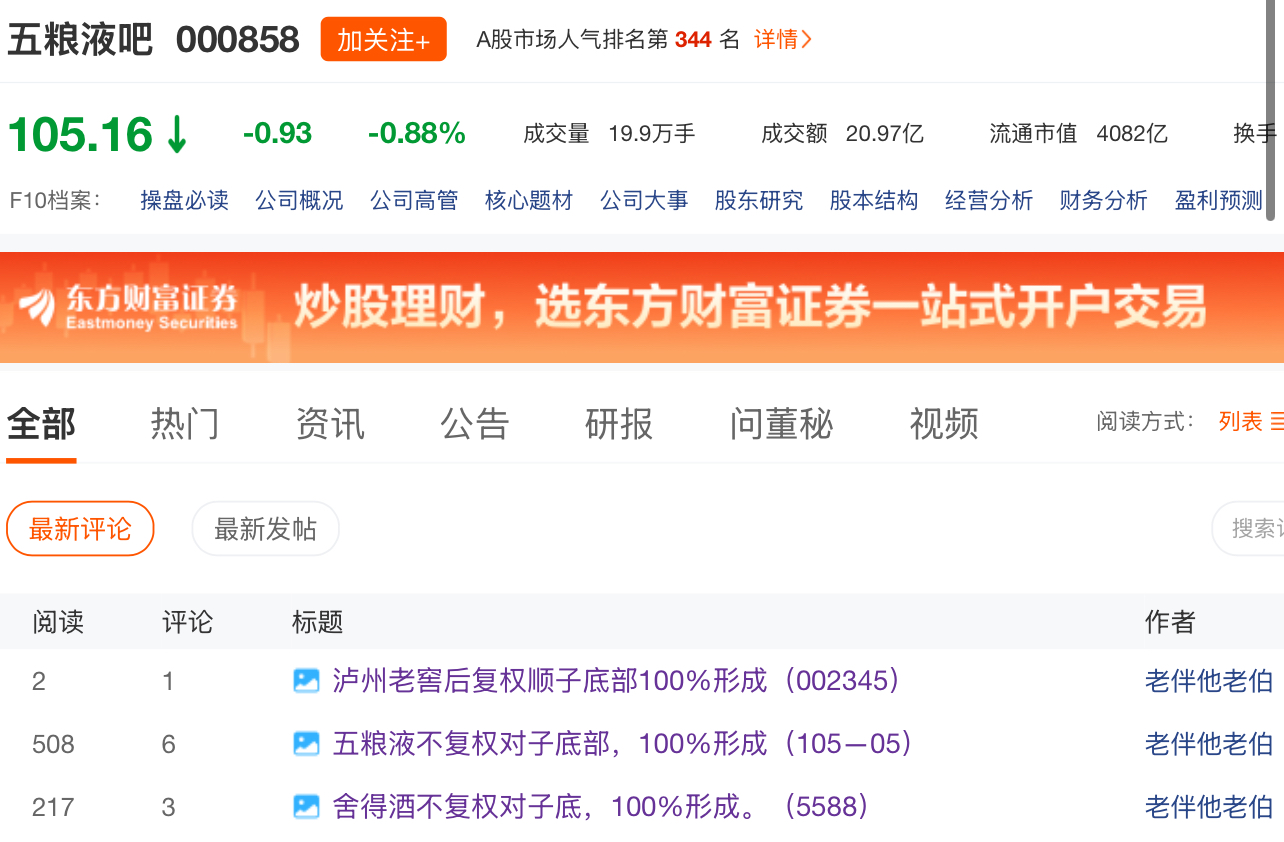This screenshot has width=1284, height=842.
Task: Click the stock price 105.16
Action: click(80, 134)
